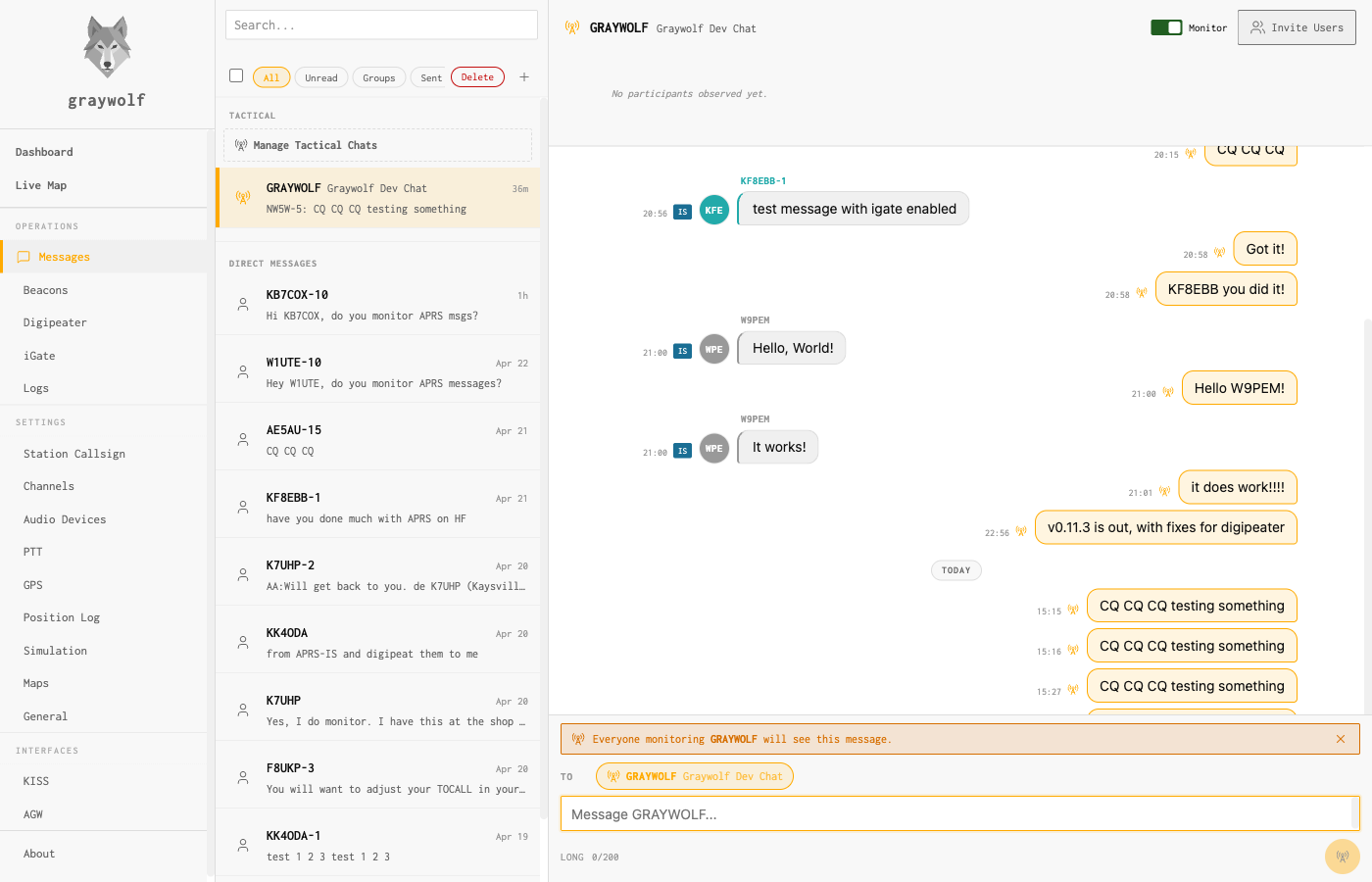1372x882 pixels.
Task: Click the users icon on the Invite Users button
Action: [1257, 27]
